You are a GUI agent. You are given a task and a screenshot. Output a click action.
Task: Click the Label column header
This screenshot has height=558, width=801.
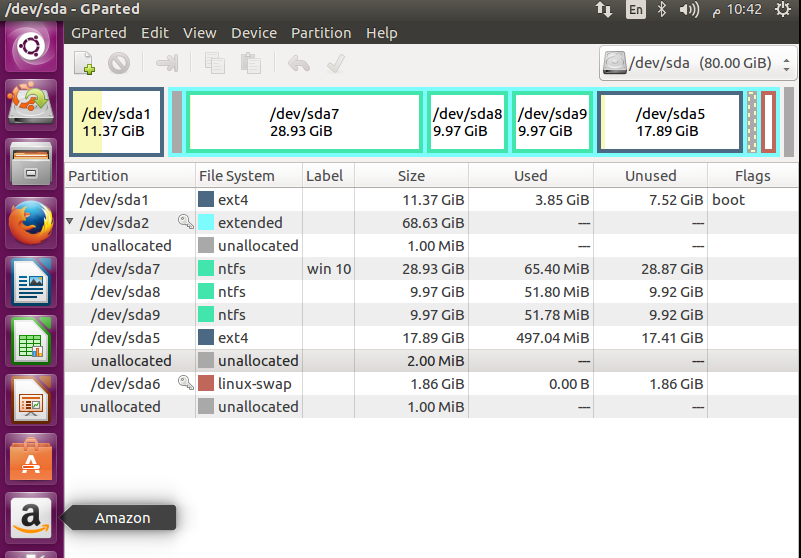328,175
